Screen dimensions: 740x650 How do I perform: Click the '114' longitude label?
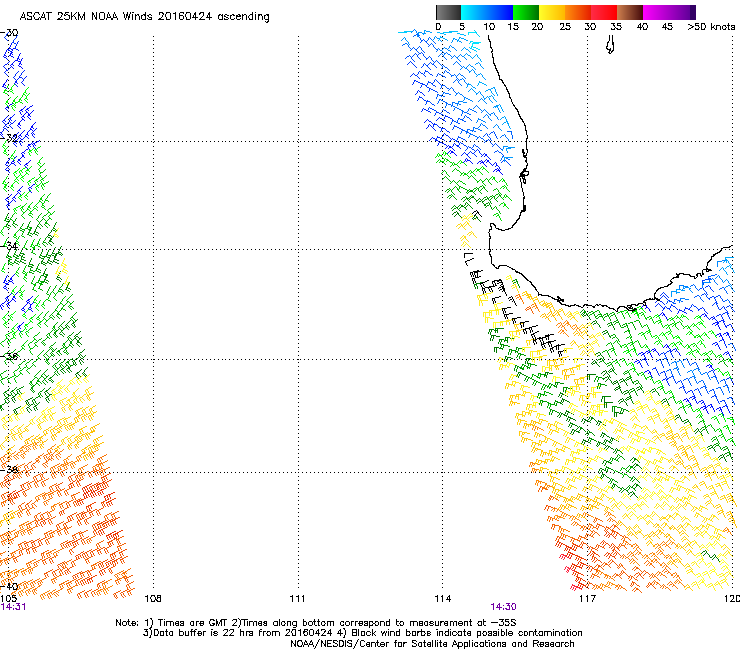pyautogui.click(x=443, y=599)
